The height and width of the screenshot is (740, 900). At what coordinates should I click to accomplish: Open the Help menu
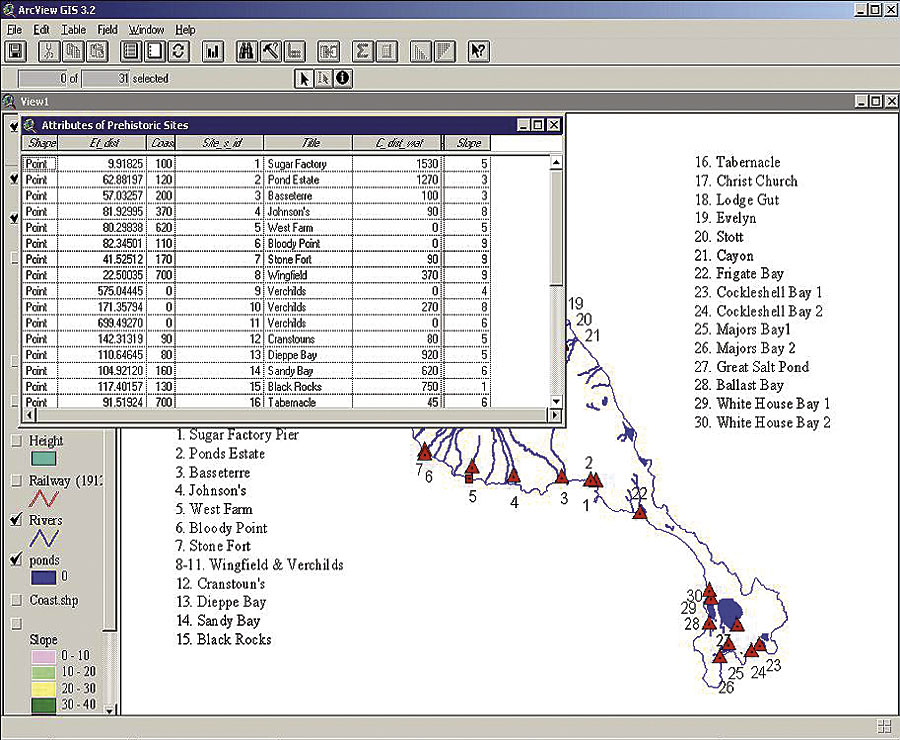point(185,29)
